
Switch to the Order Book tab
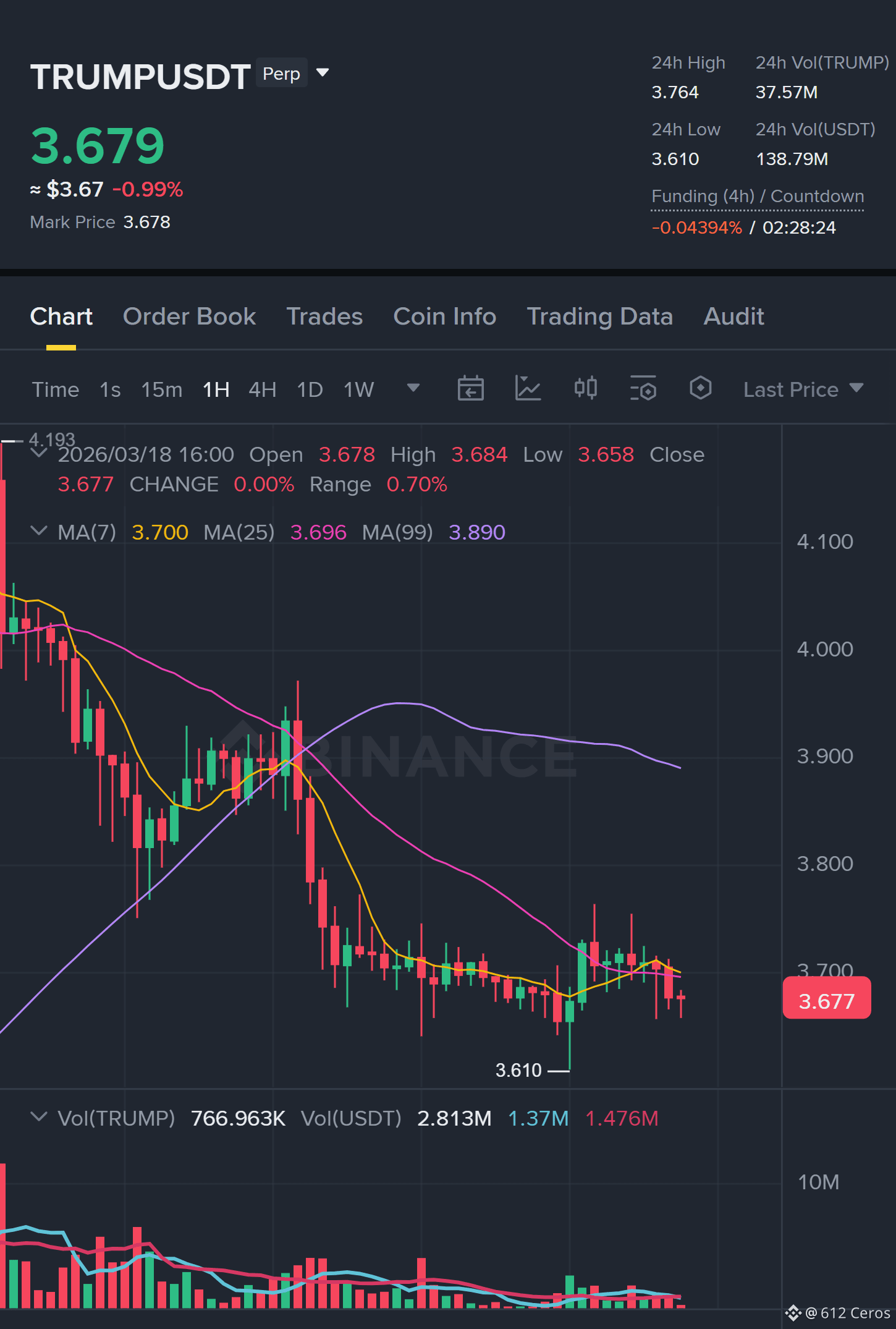[189, 316]
